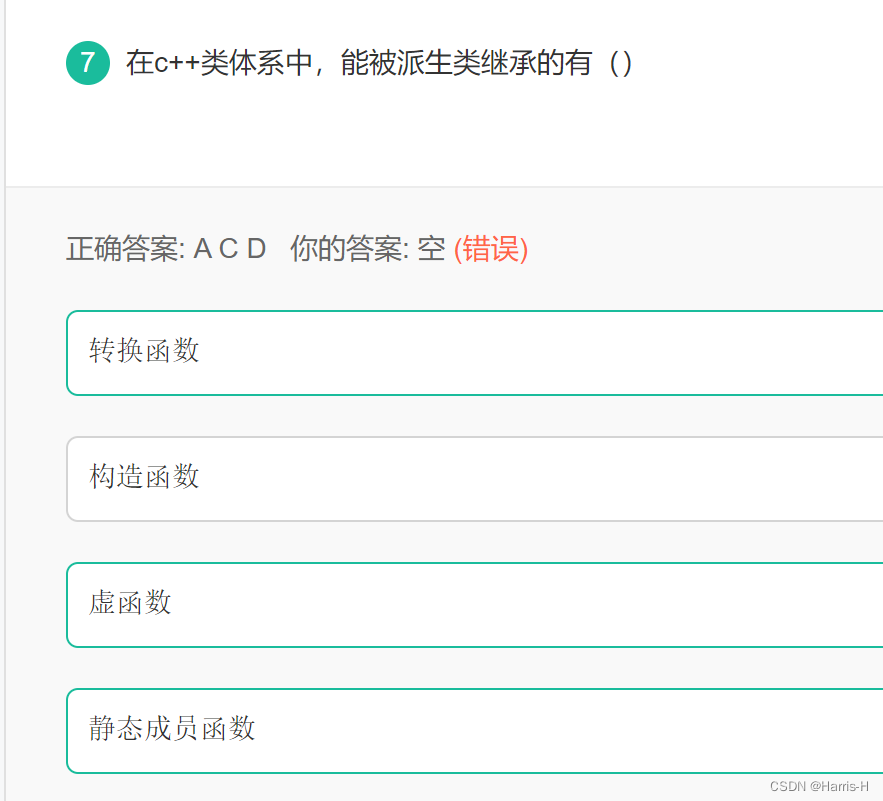Click the green-bordered 转换函数 option box
Screen dimensions: 883x801
(450, 352)
